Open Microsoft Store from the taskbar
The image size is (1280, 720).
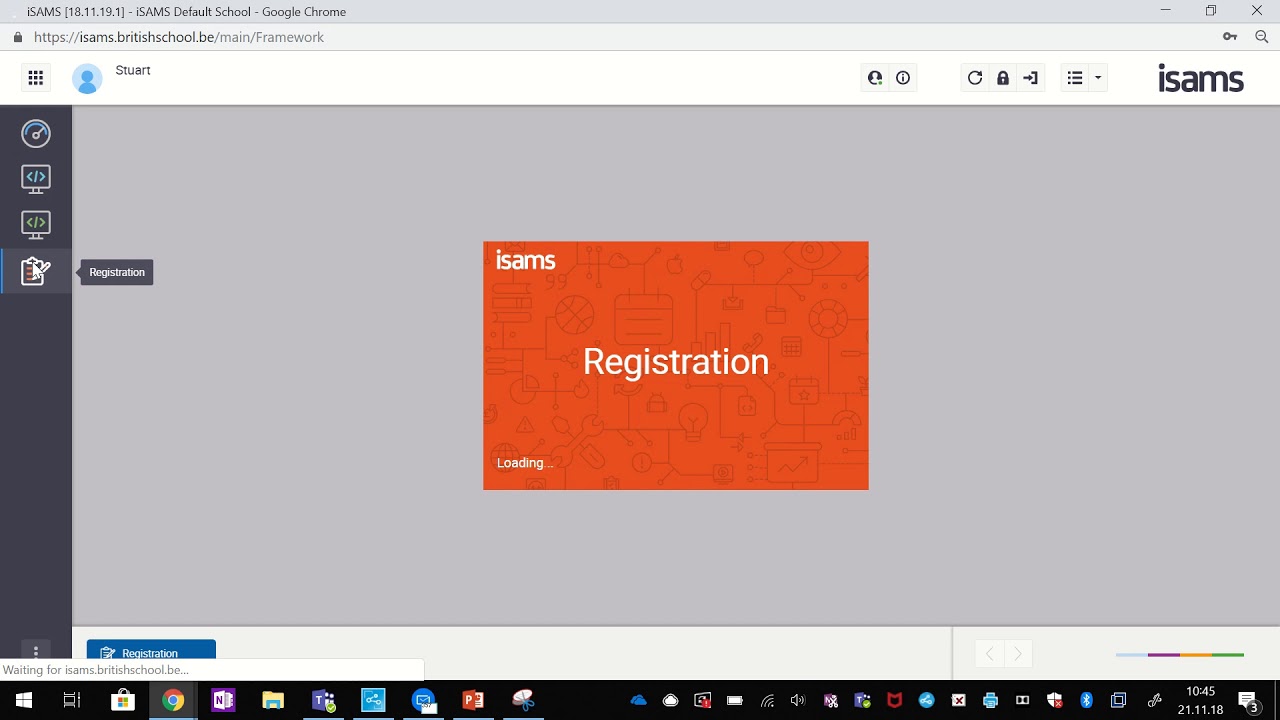[122, 700]
